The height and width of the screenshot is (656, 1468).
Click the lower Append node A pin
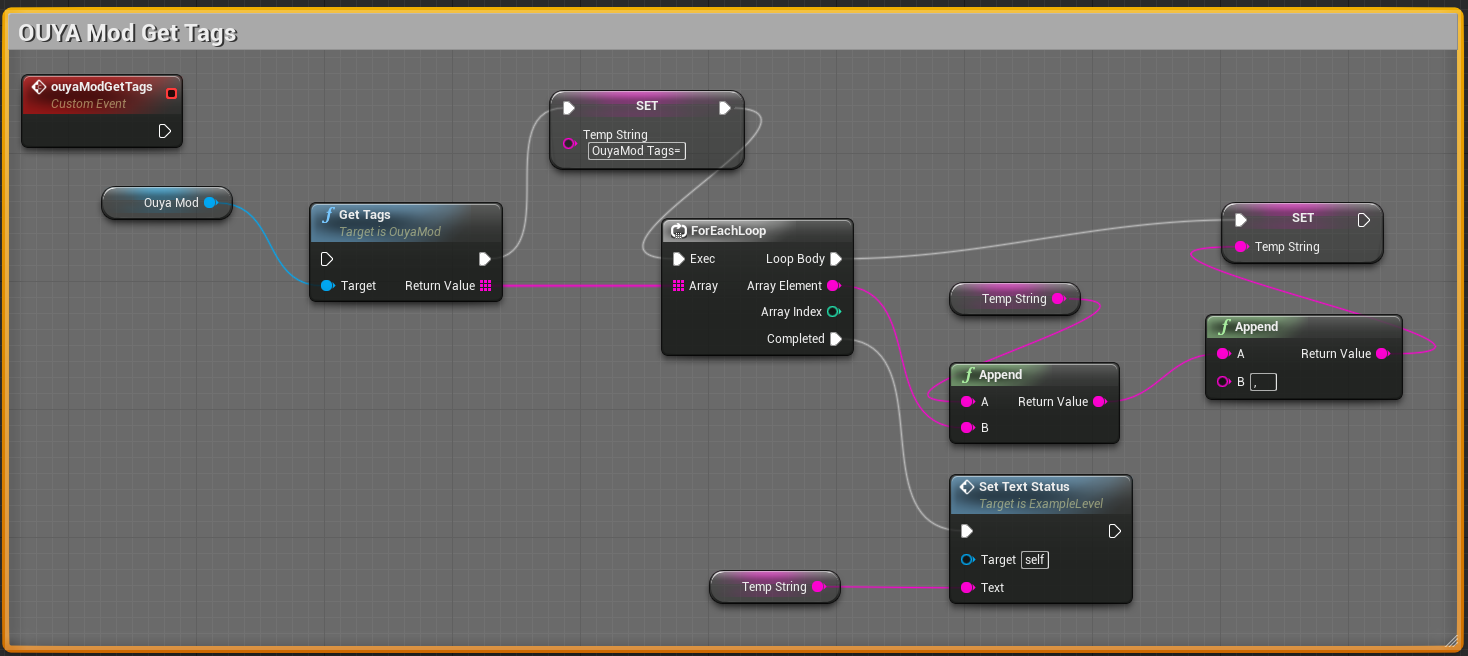pos(967,402)
